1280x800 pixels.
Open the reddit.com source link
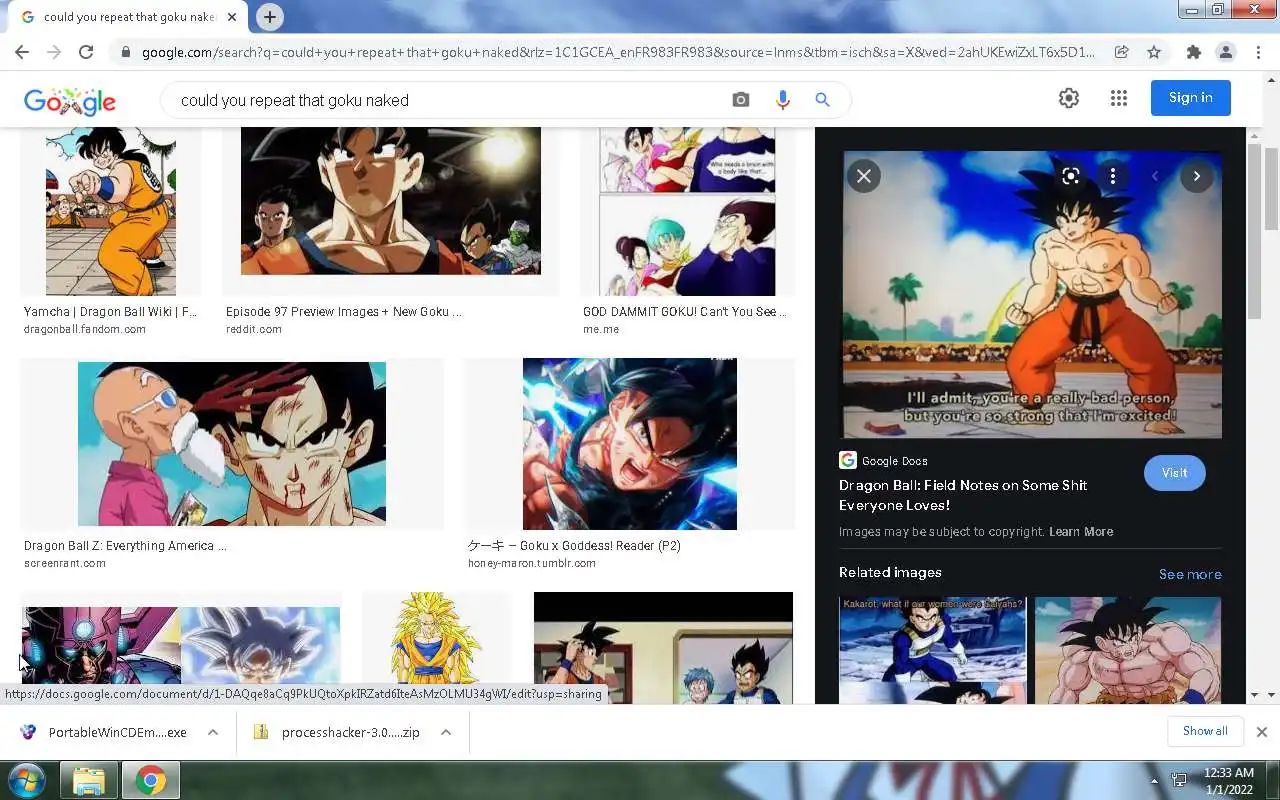click(254, 329)
